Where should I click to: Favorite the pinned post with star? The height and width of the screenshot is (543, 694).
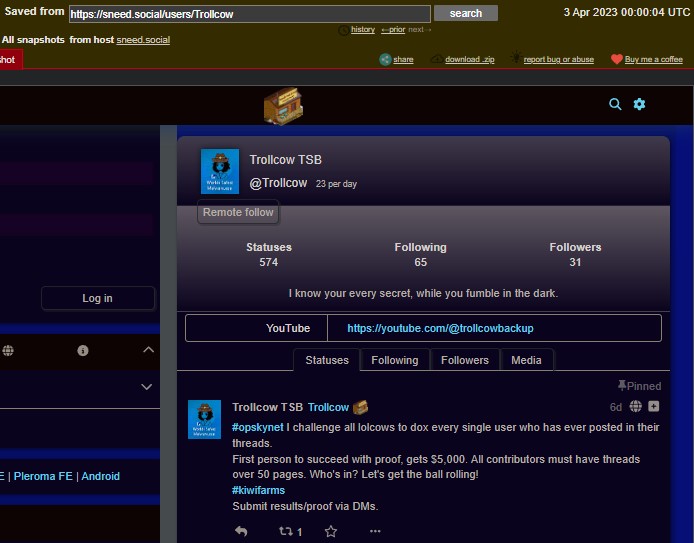[x=331, y=531]
